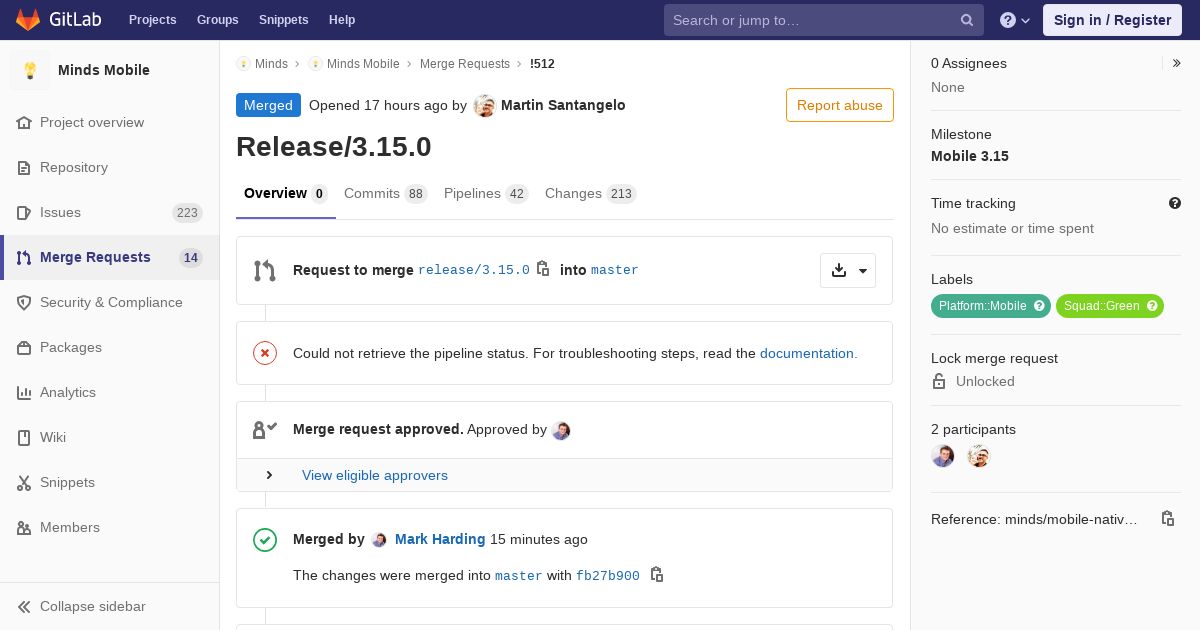Collapse the right sidebar with the chevron

click(1177, 63)
